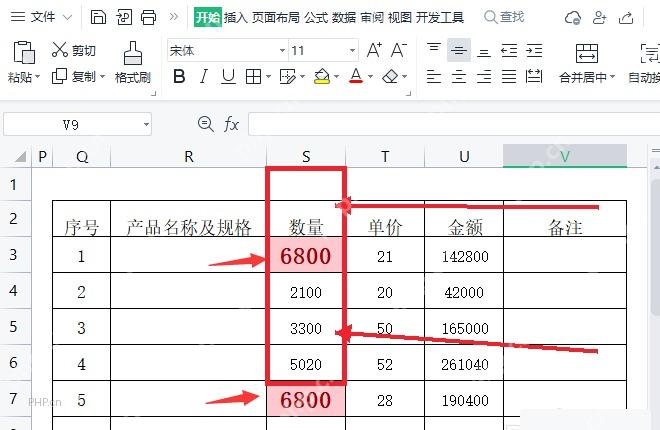Viewport: 660px width, 430px height.
Task: Open the font color dropdown arrow
Action: tap(370, 77)
